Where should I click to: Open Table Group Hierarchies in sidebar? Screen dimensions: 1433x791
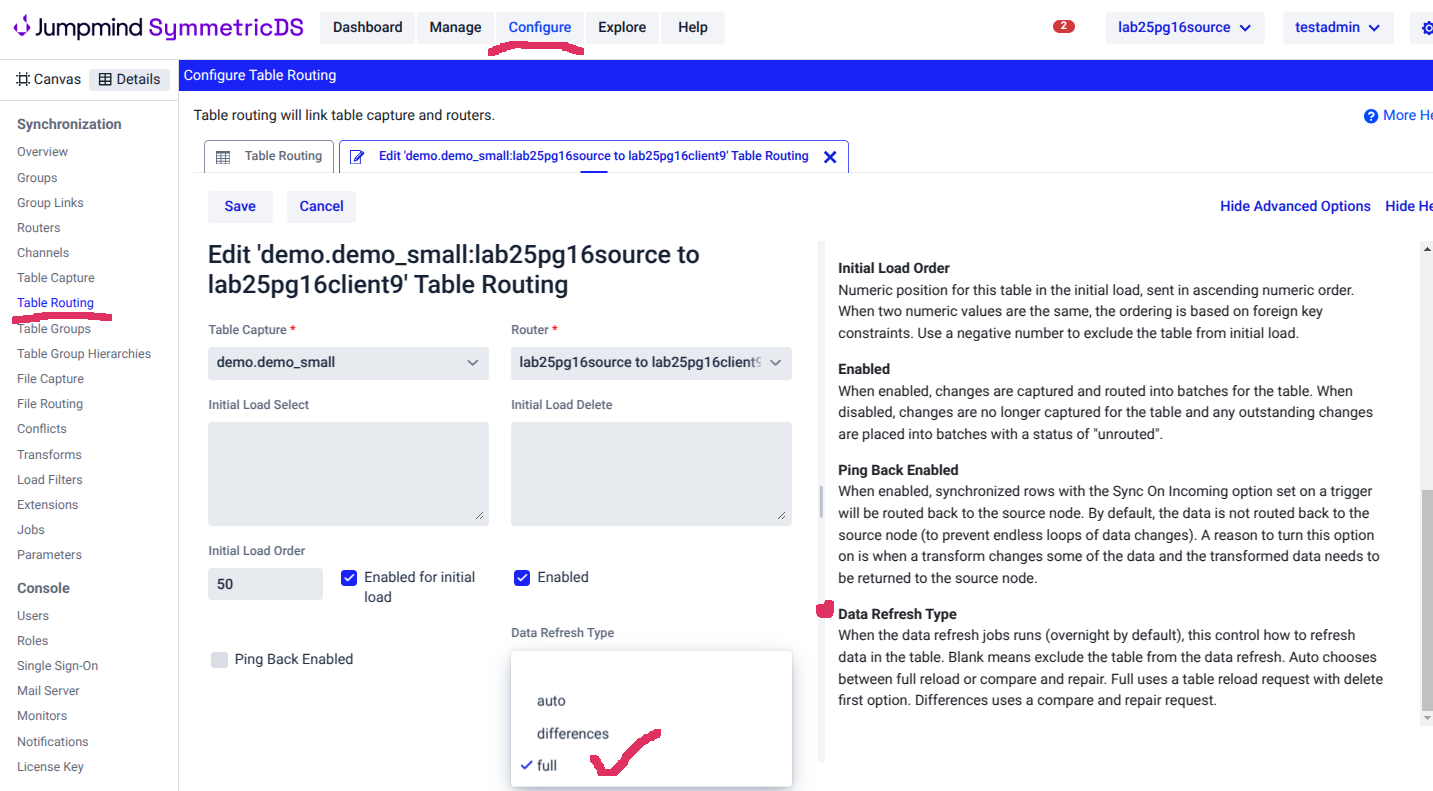(x=84, y=354)
